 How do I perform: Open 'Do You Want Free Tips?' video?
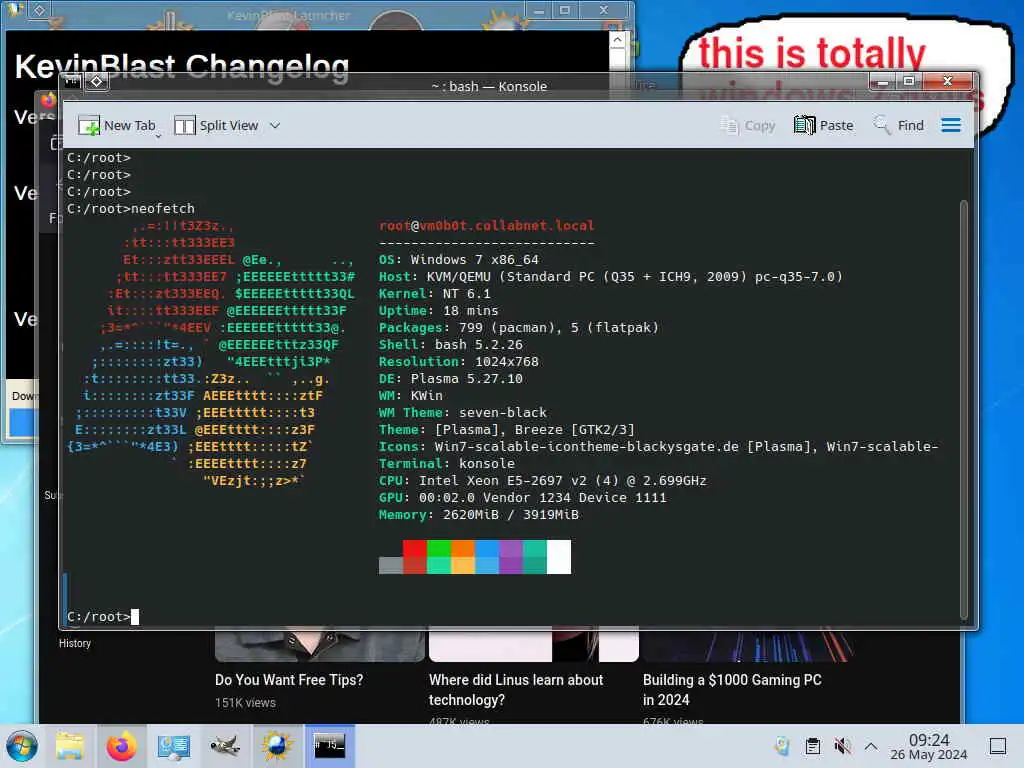pos(289,680)
